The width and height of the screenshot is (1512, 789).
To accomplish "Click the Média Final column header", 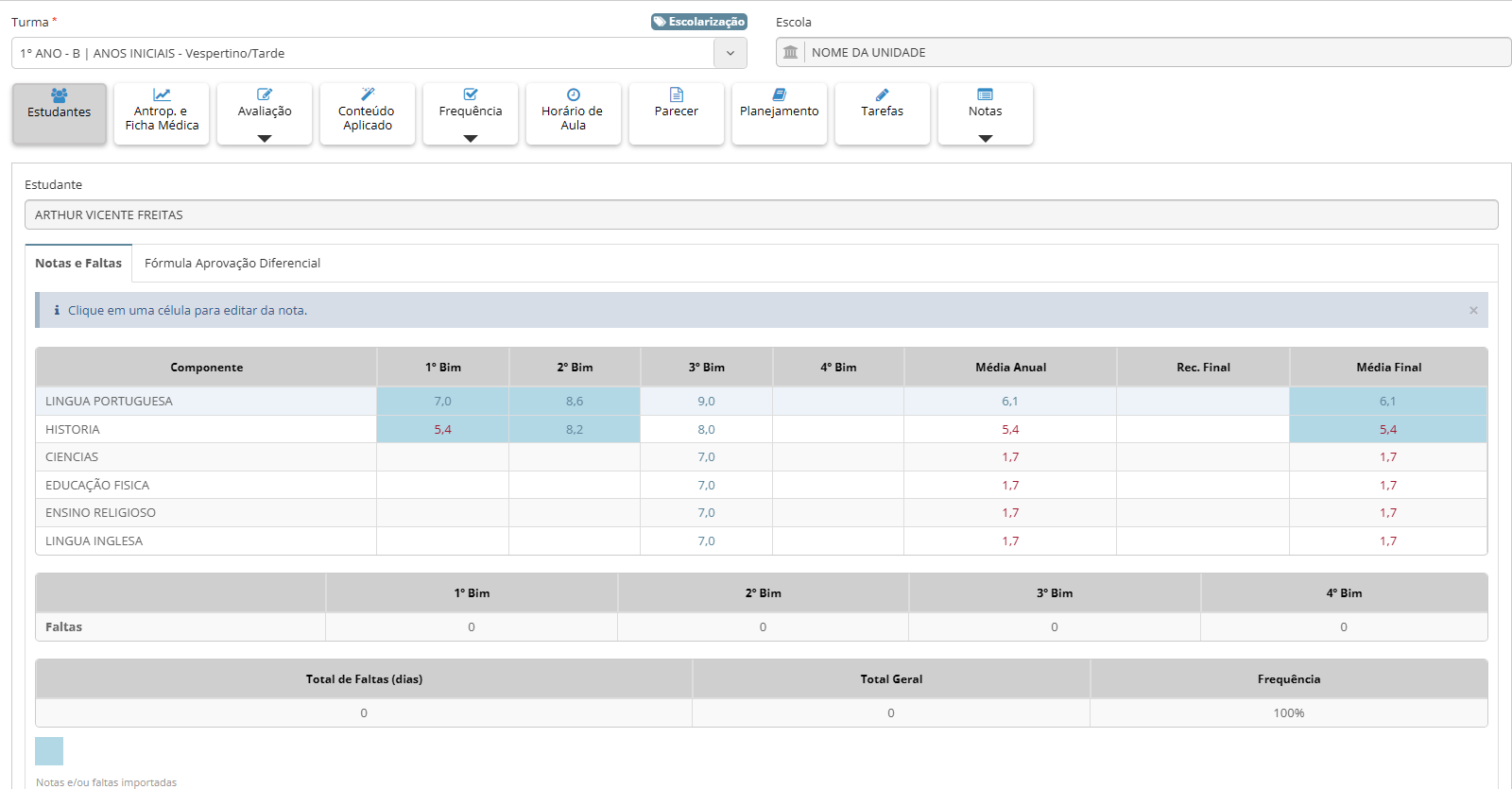I will pos(1388,367).
